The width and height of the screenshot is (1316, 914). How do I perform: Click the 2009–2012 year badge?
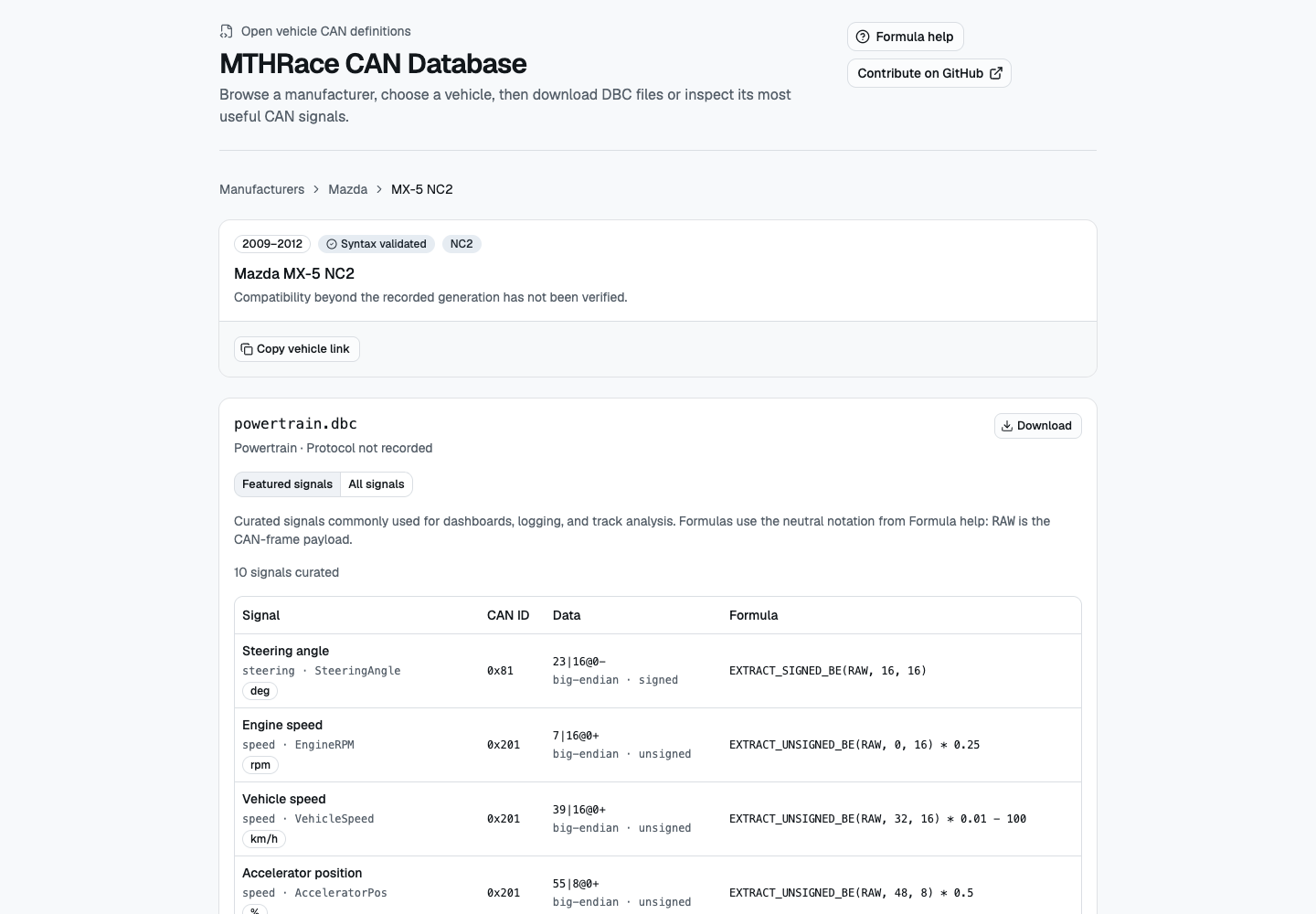272,244
